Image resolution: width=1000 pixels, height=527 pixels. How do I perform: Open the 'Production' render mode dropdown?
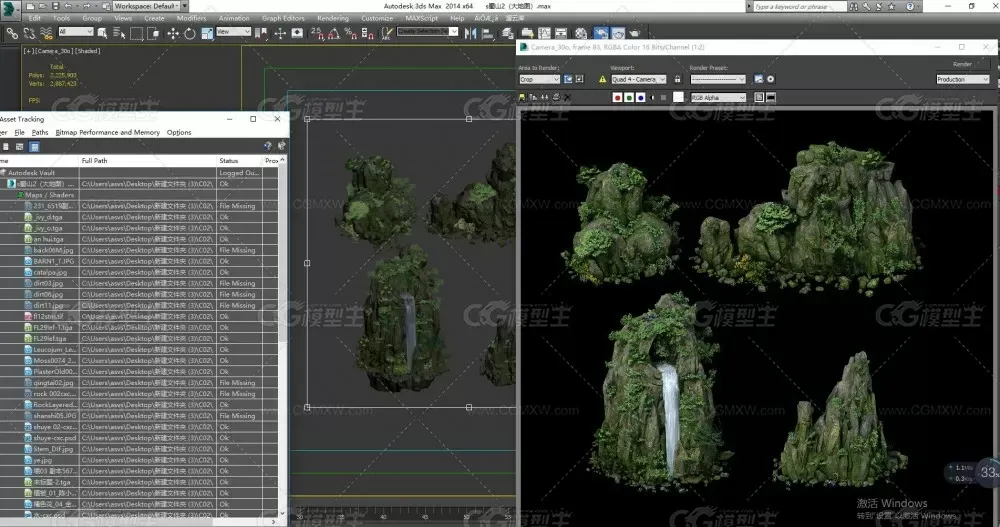pos(962,79)
